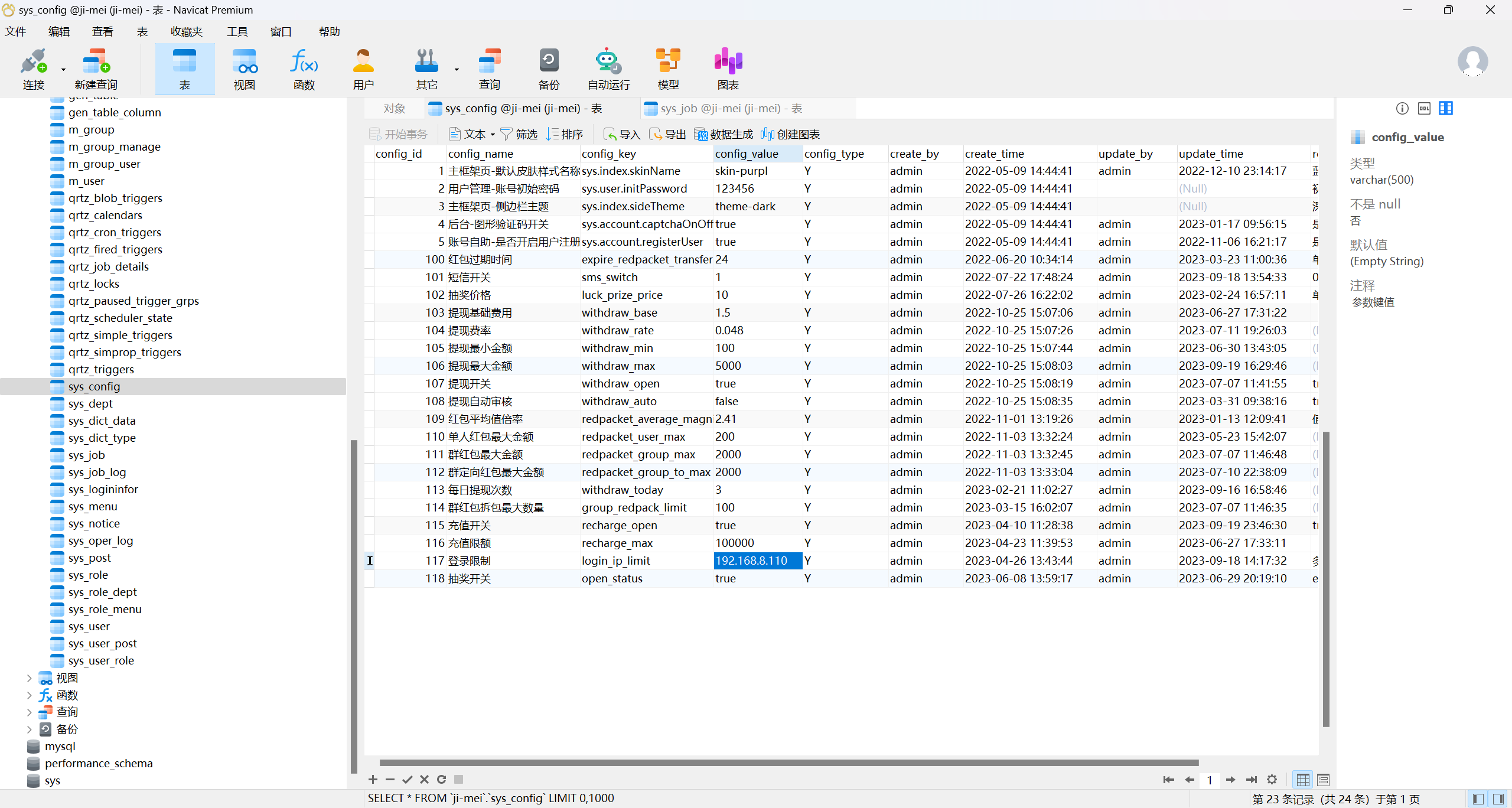Switch to grid view mode
The image size is (1512, 808).
1302,780
